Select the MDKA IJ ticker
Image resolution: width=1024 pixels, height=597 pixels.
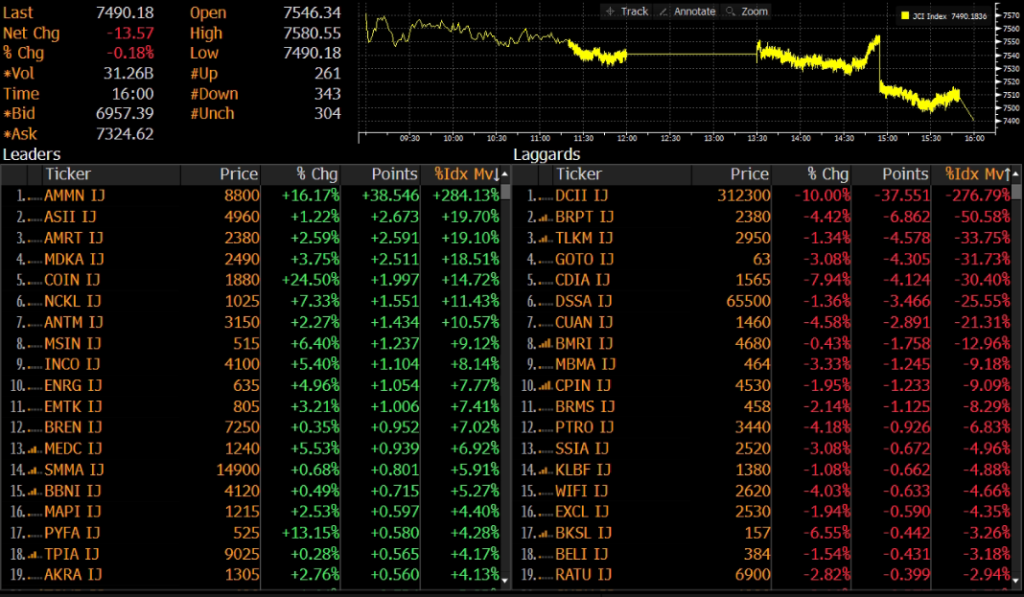[74, 259]
